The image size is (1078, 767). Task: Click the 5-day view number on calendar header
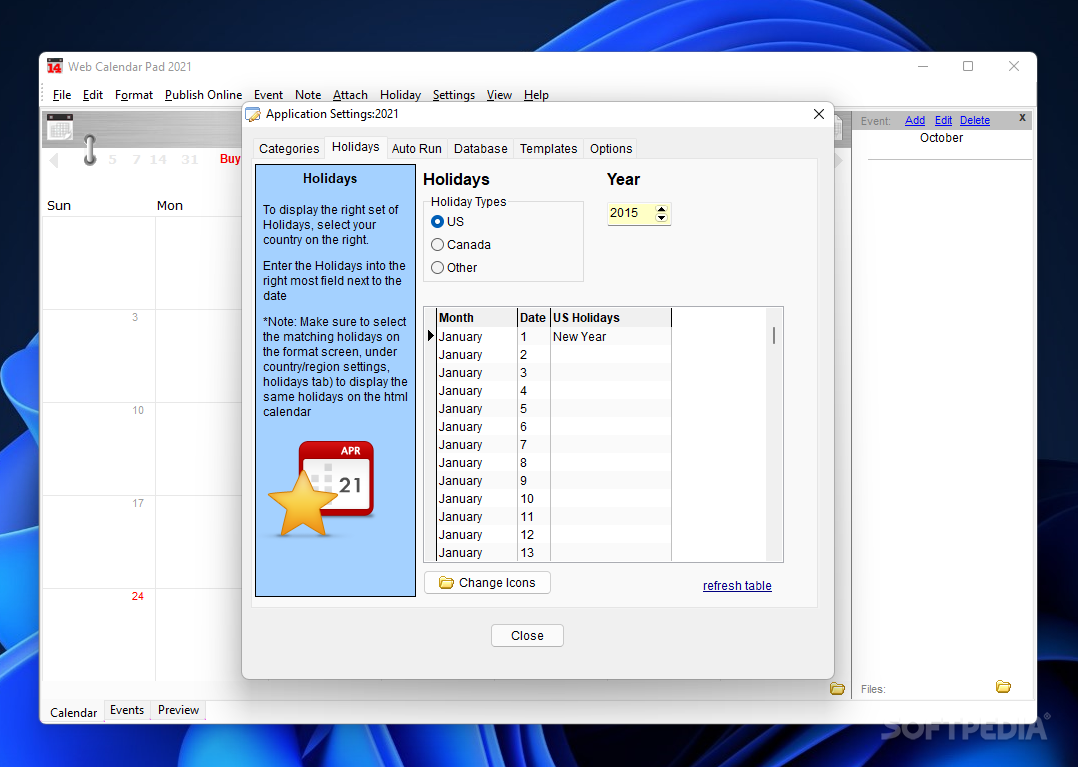[x=113, y=159]
